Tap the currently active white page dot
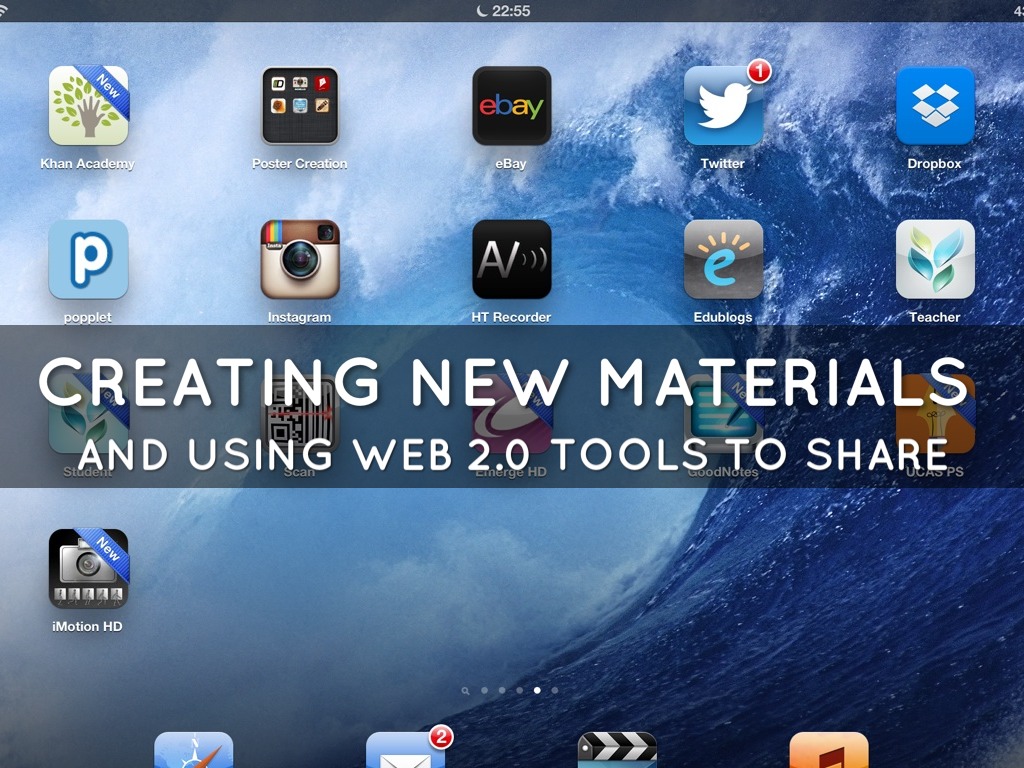 coord(538,690)
